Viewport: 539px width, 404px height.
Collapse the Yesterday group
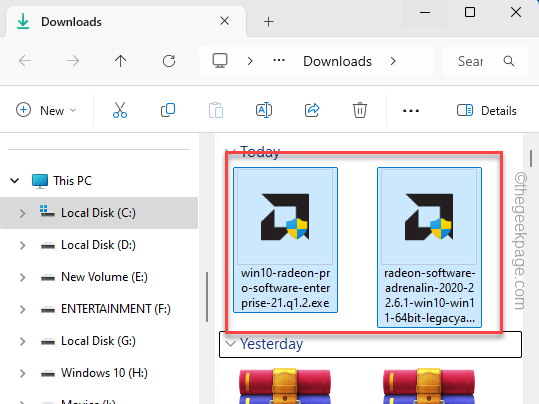coord(230,343)
